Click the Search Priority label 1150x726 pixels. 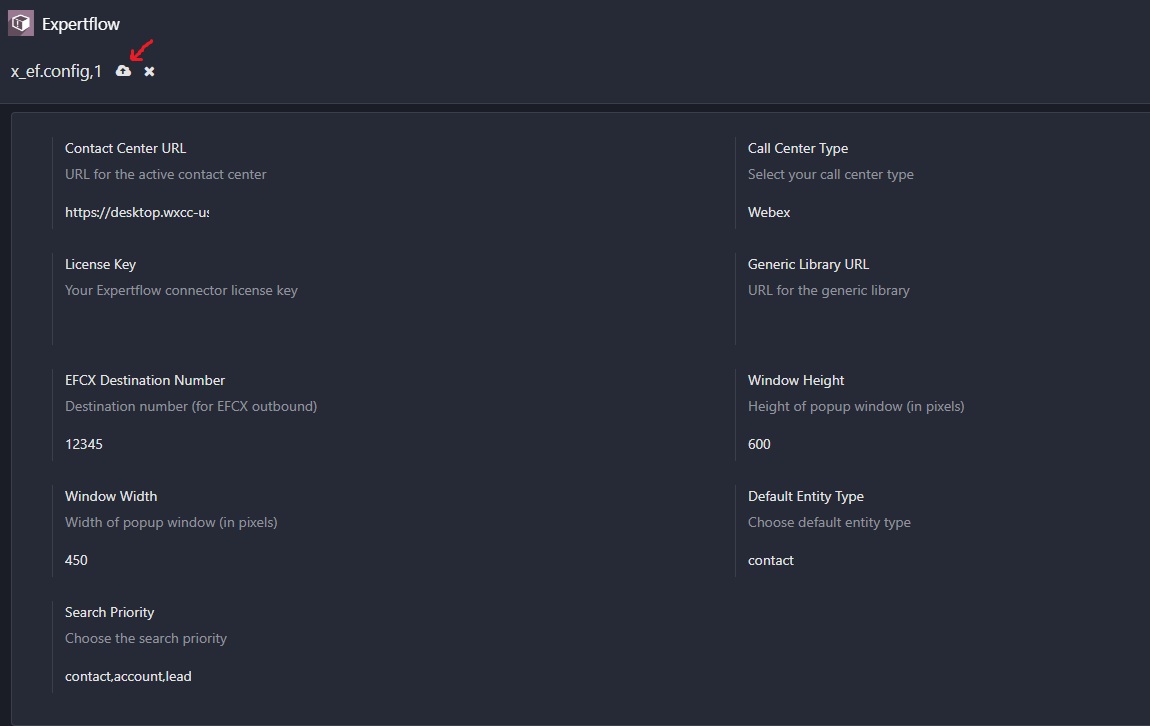point(110,612)
